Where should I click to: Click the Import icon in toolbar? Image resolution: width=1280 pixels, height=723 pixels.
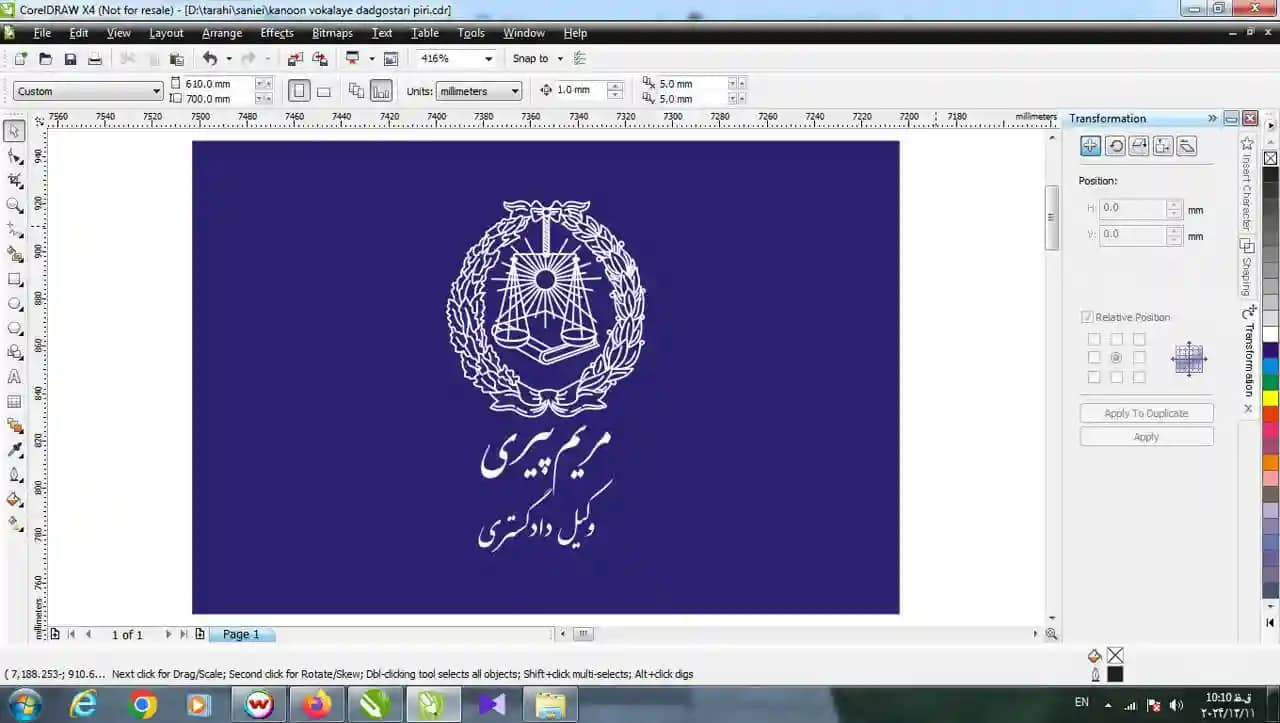click(x=296, y=59)
